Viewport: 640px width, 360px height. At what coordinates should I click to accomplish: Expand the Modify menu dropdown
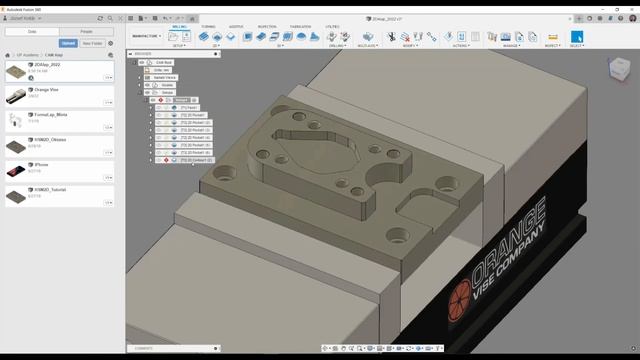click(410, 46)
